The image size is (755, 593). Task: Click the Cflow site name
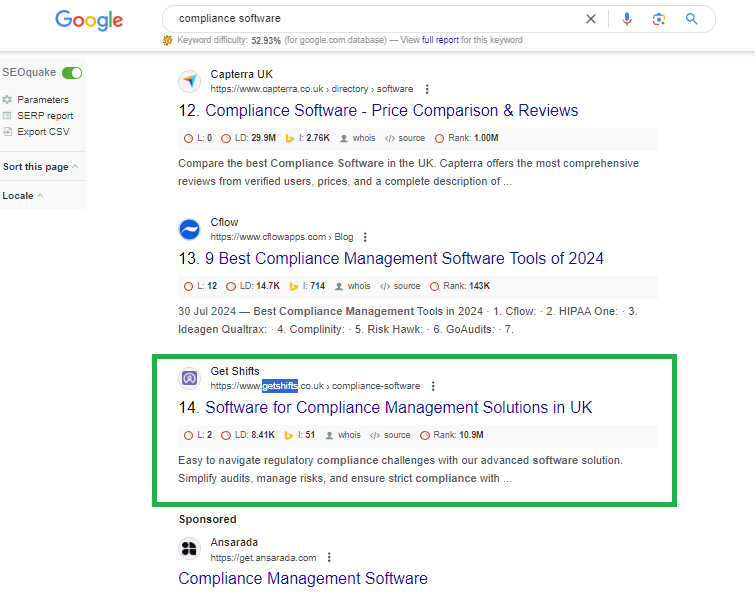tap(224, 222)
